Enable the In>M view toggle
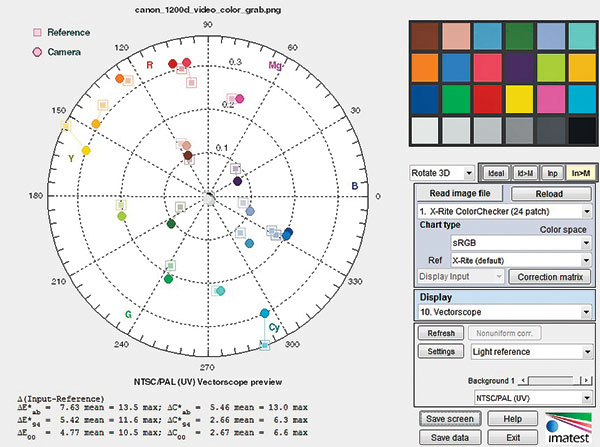The height and width of the screenshot is (447, 600). tap(580, 173)
